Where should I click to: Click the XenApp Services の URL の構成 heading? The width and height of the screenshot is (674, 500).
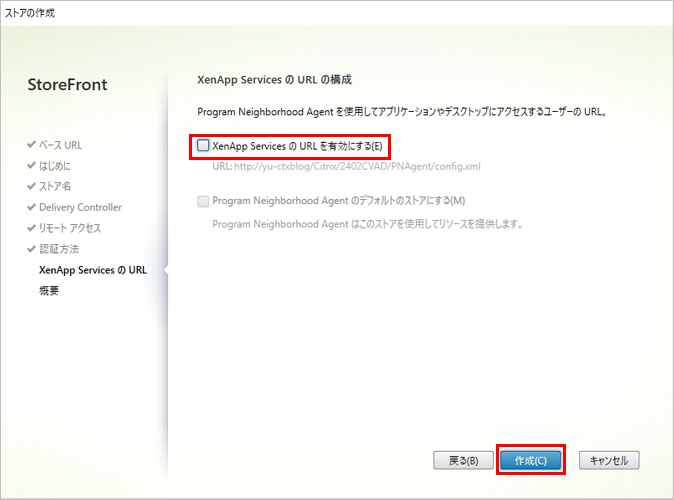pyautogui.click(x=274, y=78)
